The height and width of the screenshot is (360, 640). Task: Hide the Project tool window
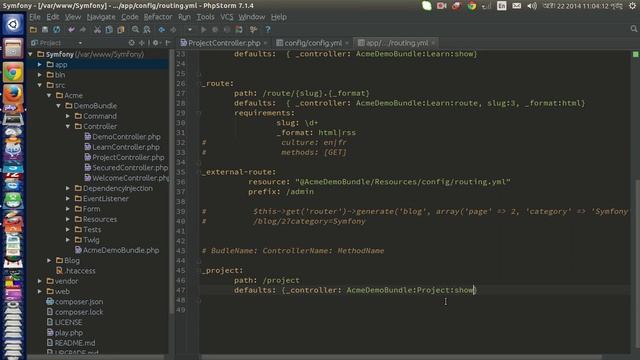[168, 42]
